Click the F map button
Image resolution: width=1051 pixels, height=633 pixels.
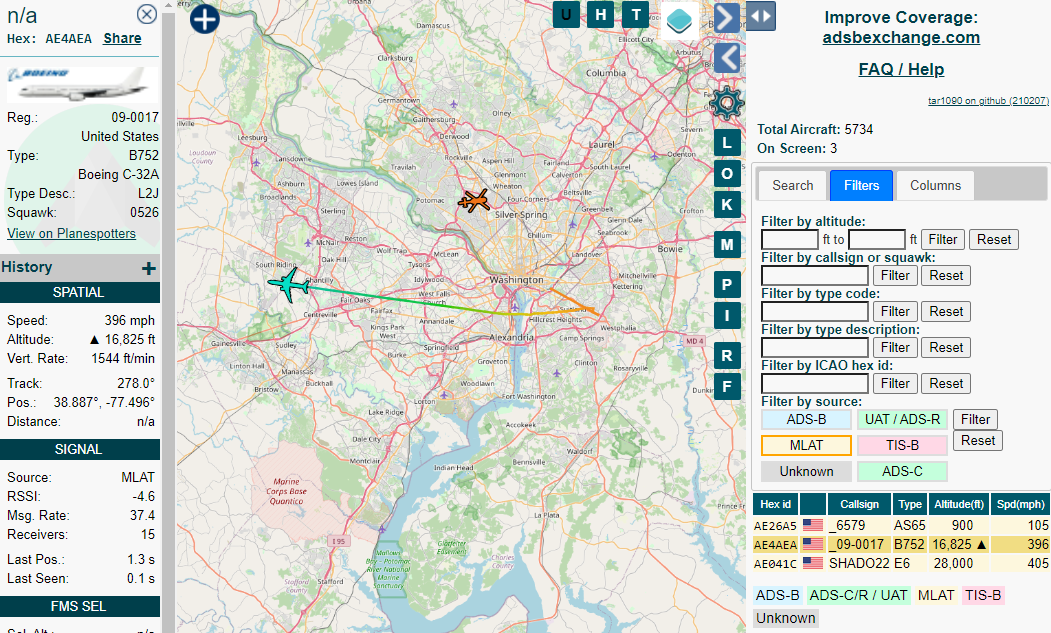click(727, 386)
